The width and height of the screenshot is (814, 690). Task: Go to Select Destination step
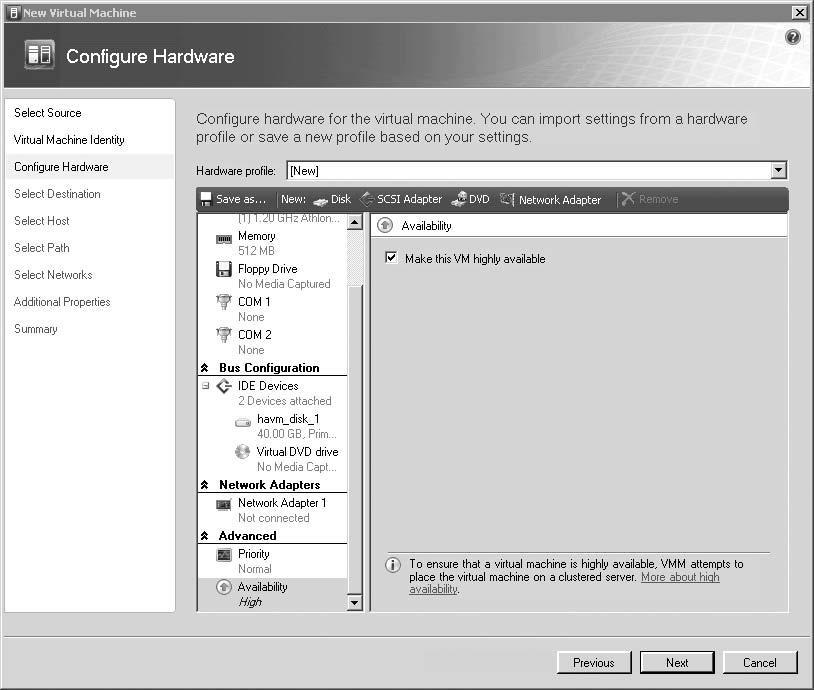pyautogui.click(x=57, y=194)
